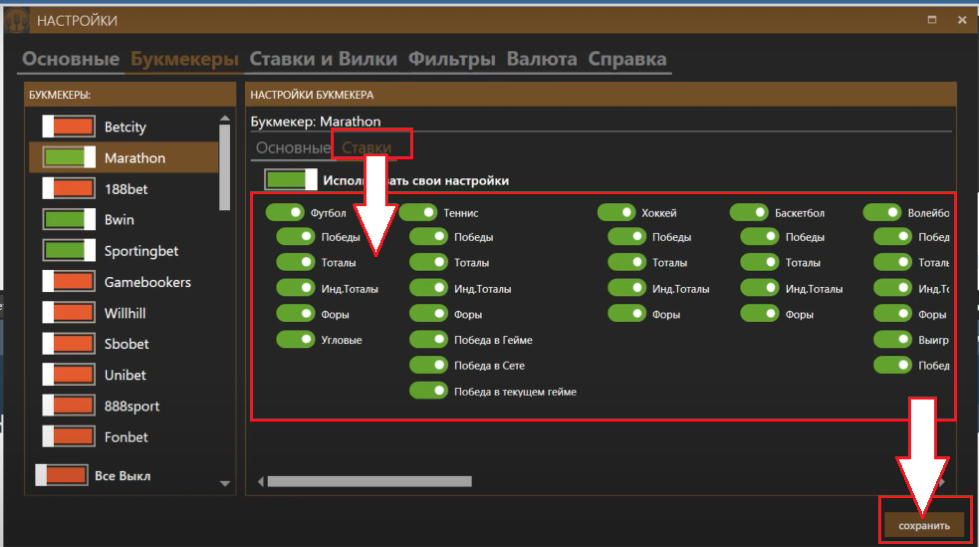Toggle Использовать свои настройки switch
Screen dimensions: 979x547
(x=290, y=180)
